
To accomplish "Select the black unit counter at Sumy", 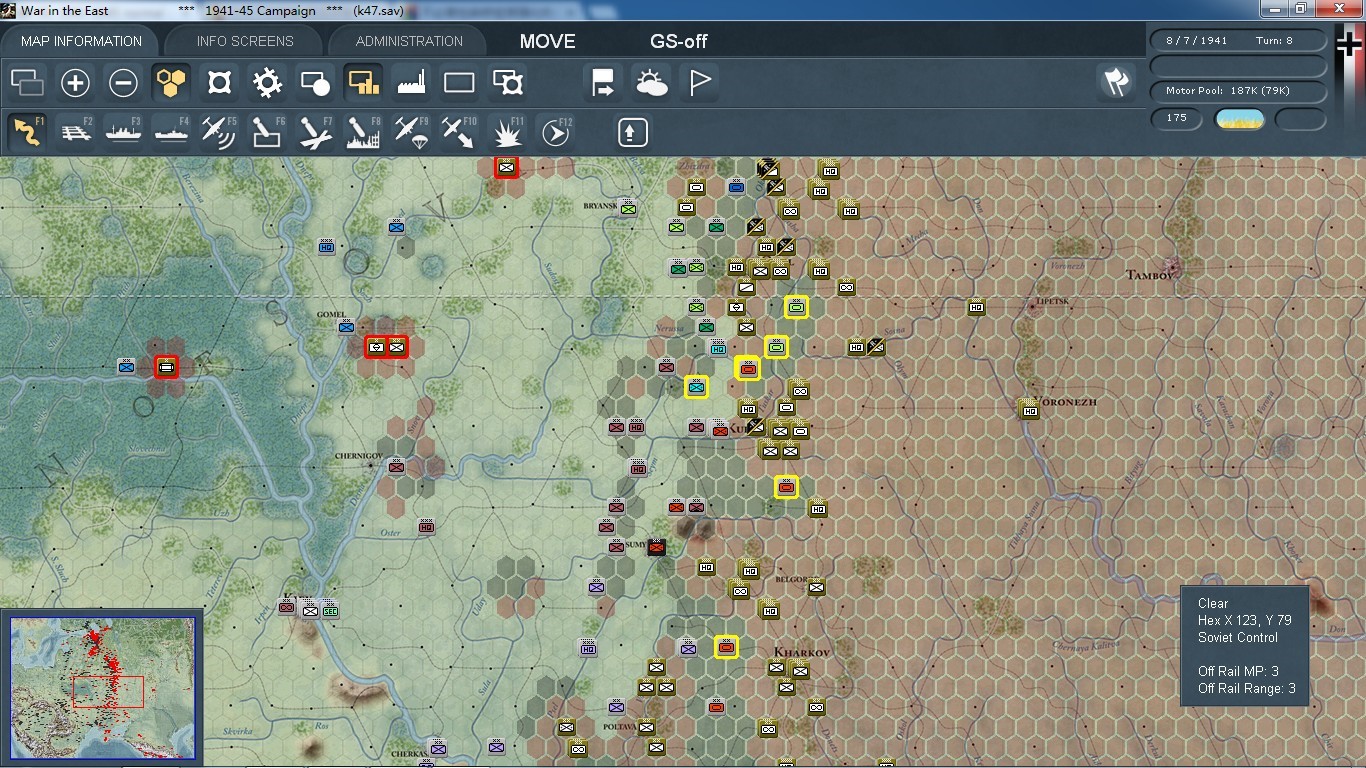I will coord(656,547).
